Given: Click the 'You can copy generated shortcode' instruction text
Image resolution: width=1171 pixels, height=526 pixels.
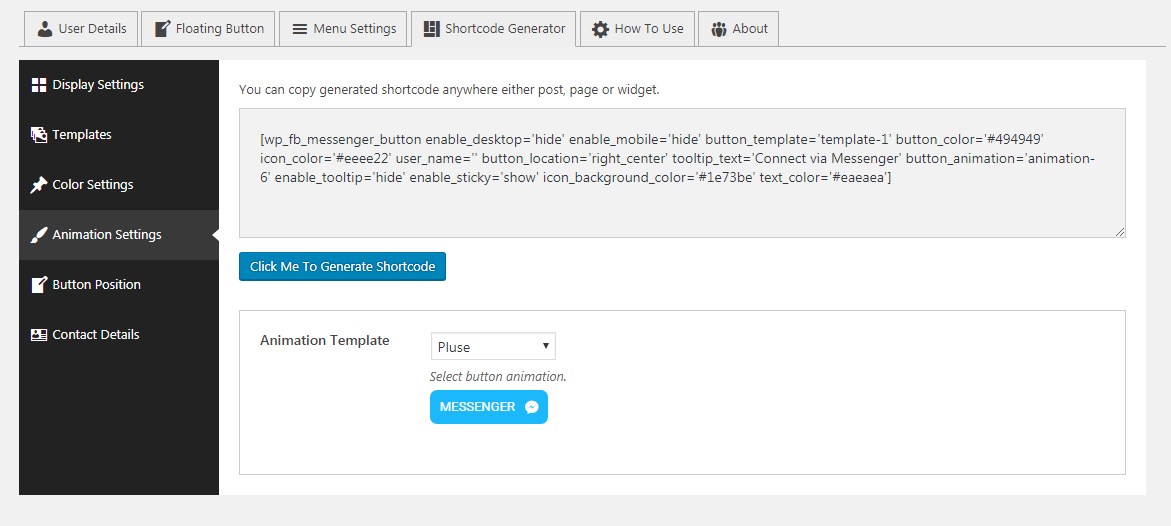Looking at the screenshot, I should pos(449,90).
